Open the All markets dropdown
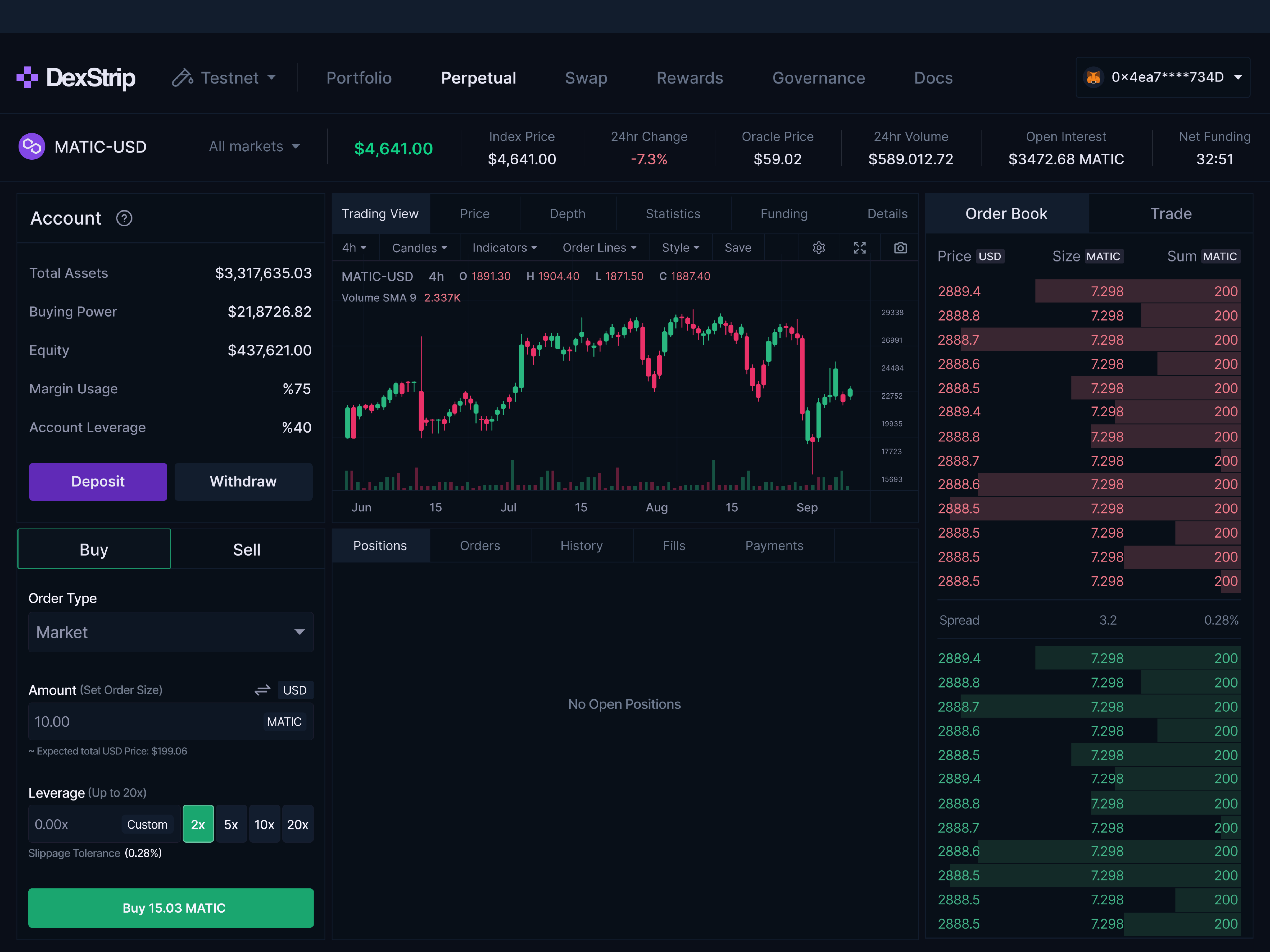This screenshot has width=1270, height=952. pyautogui.click(x=254, y=146)
